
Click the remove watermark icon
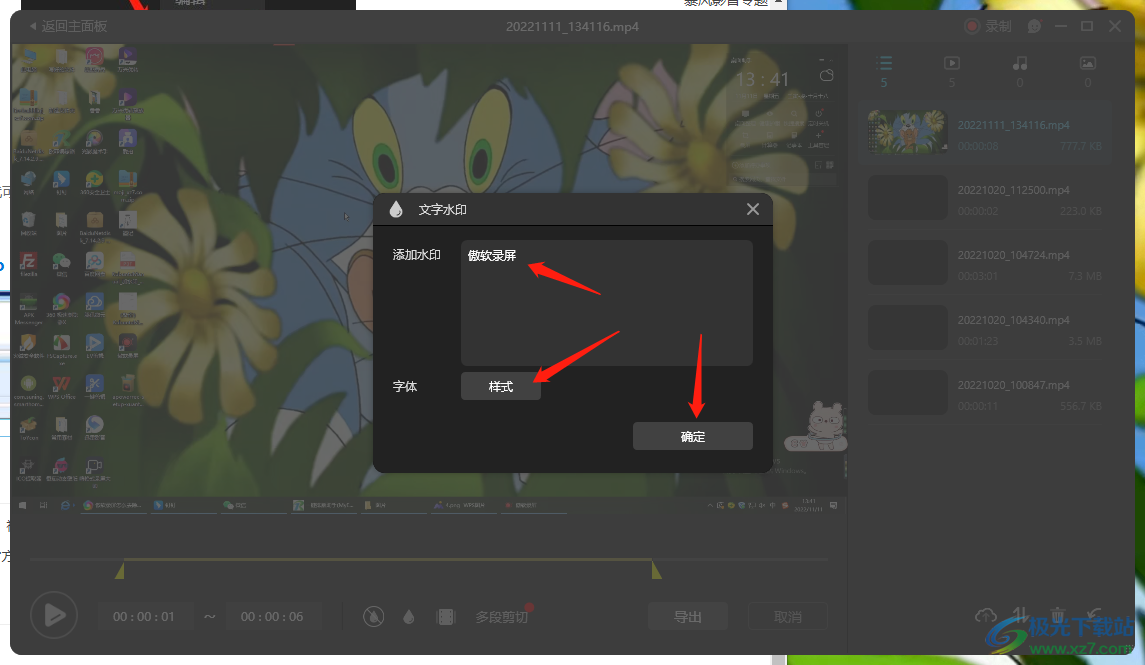pyautogui.click(x=373, y=617)
